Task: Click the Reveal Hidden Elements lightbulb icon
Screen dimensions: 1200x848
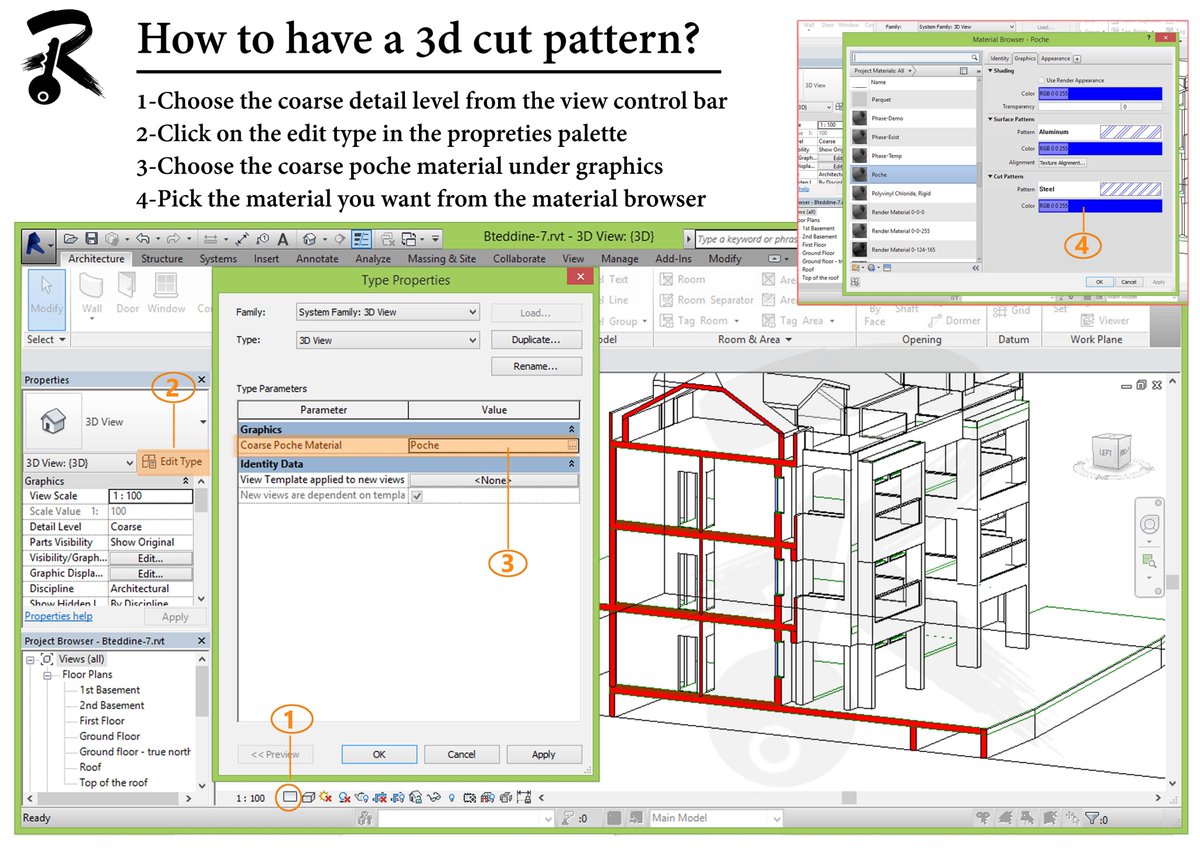Action: (452, 797)
